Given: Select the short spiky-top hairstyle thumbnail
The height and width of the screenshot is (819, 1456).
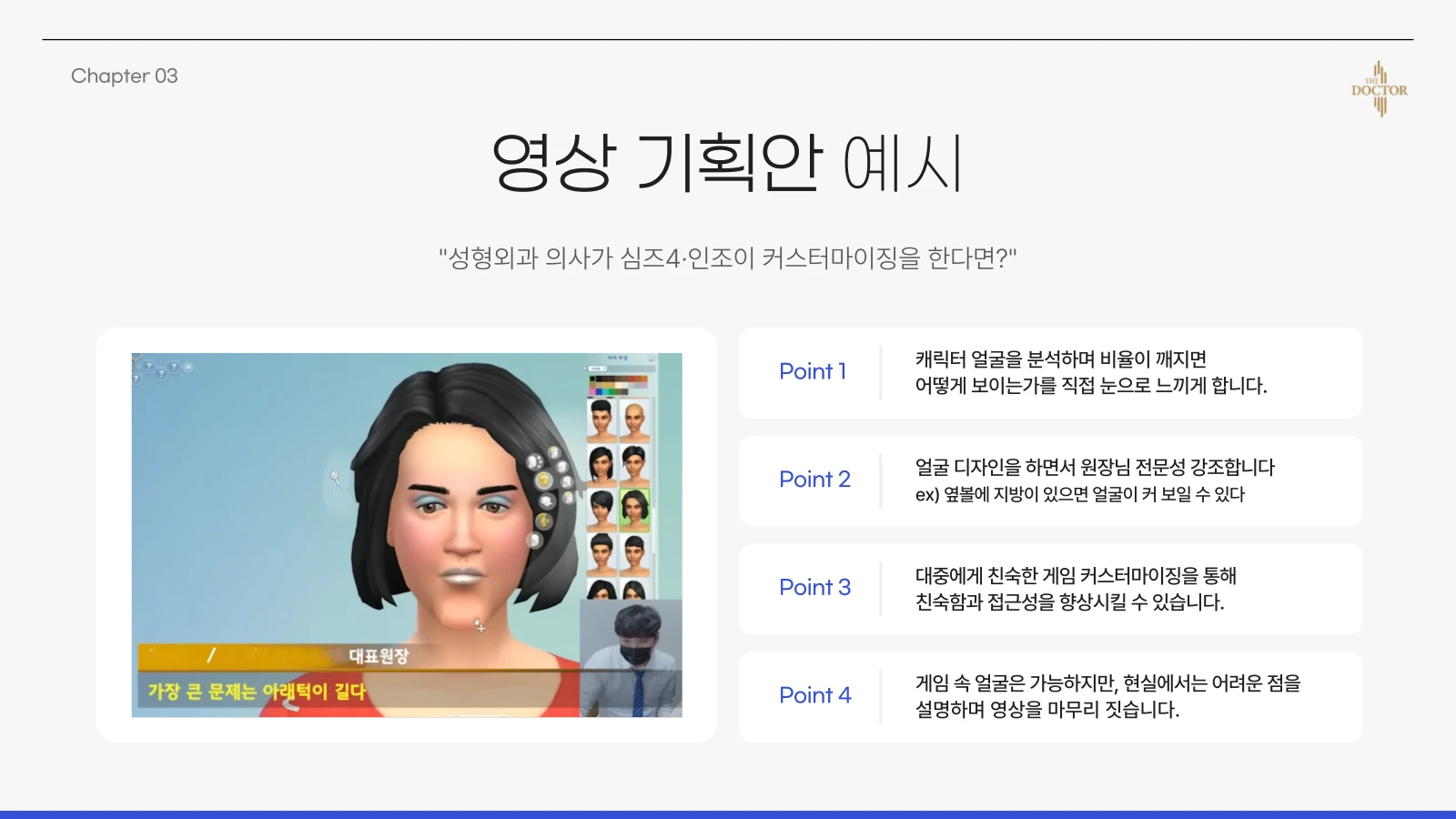Looking at the screenshot, I should click(602, 420).
